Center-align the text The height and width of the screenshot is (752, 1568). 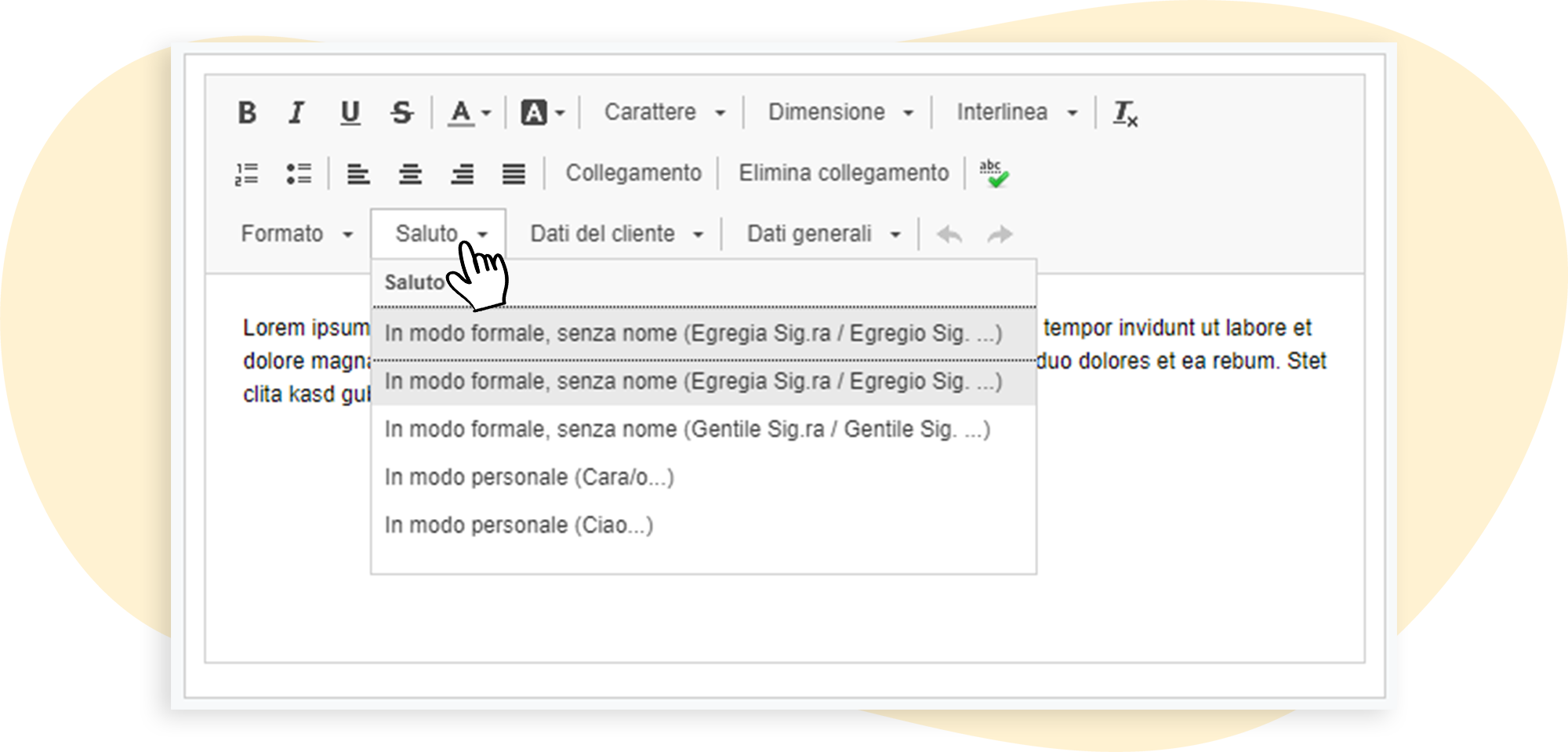410,173
